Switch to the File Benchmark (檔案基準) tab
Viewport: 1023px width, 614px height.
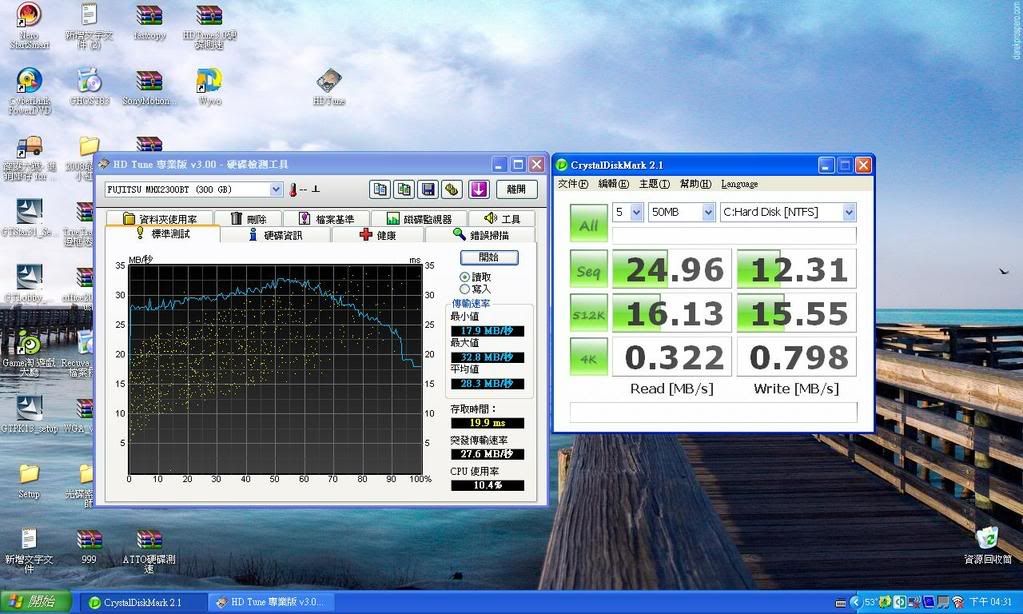(x=326, y=219)
